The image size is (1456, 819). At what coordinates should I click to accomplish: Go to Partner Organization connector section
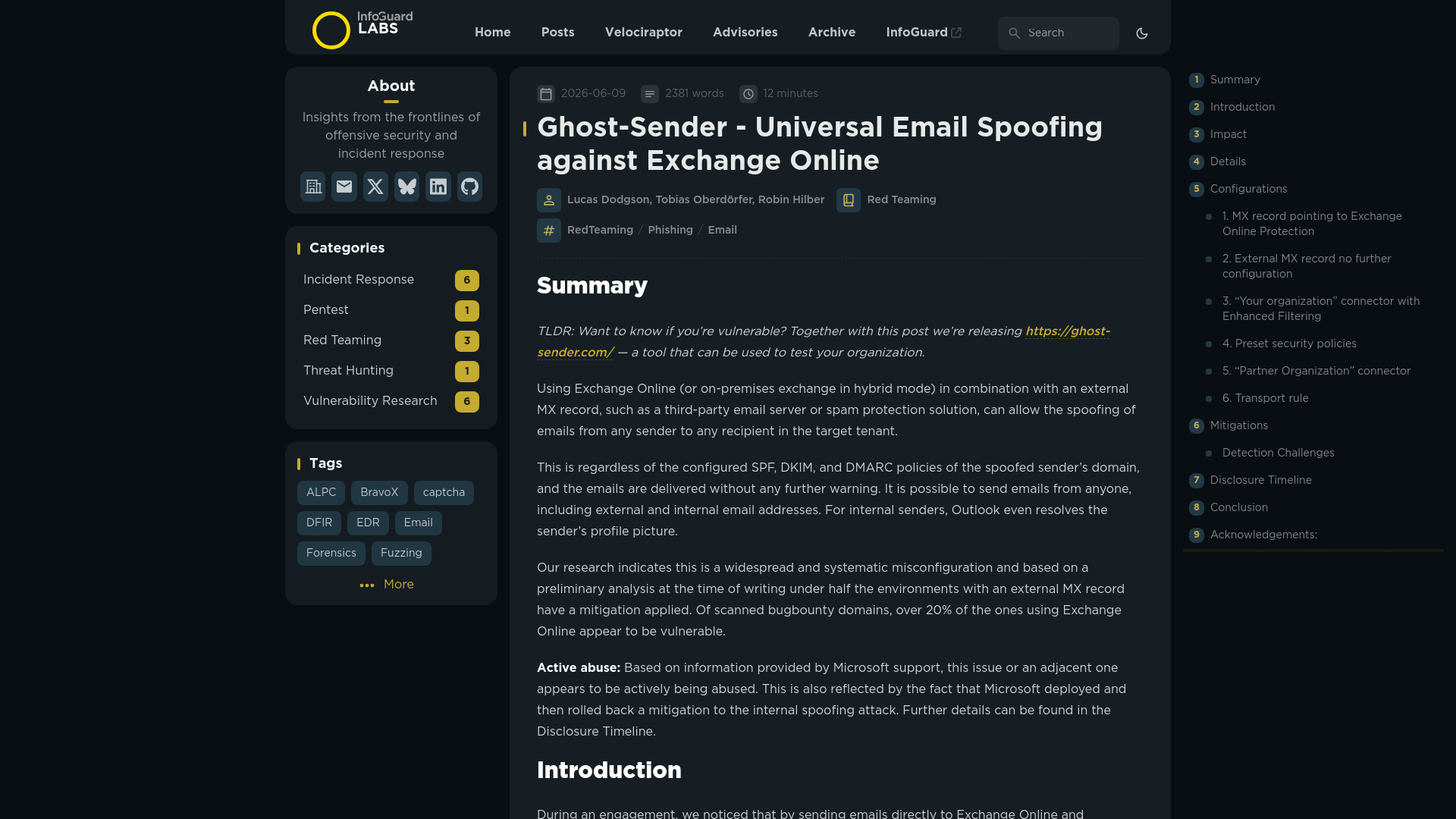coord(1316,371)
